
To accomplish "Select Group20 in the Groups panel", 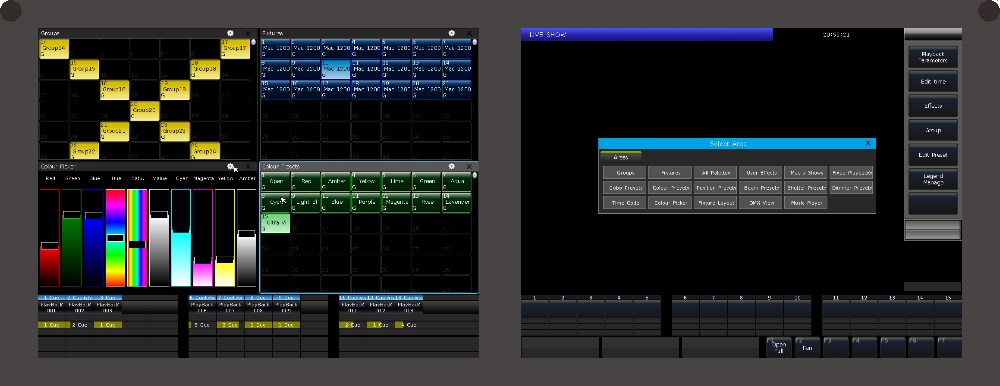I will (x=144, y=110).
